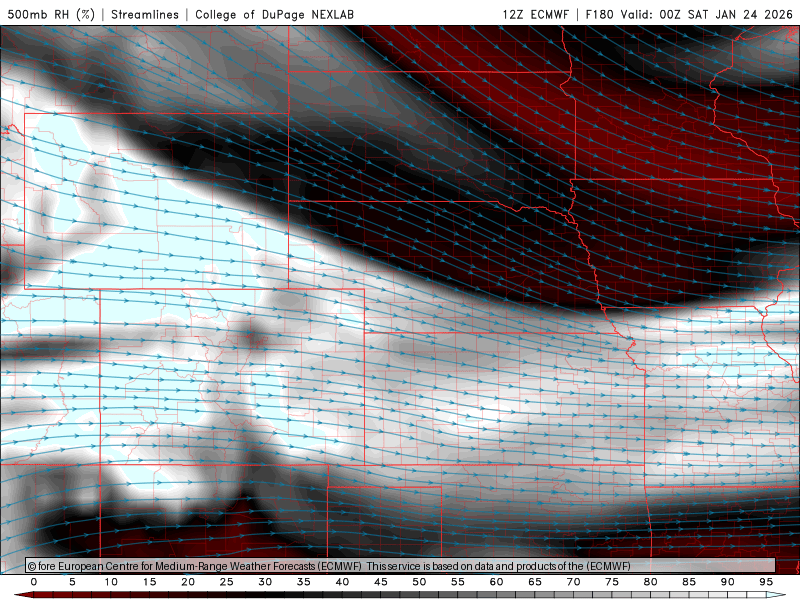Click the '30' value on the color scale
800x600 pixels.
pyautogui.click(x=265, y=582)
